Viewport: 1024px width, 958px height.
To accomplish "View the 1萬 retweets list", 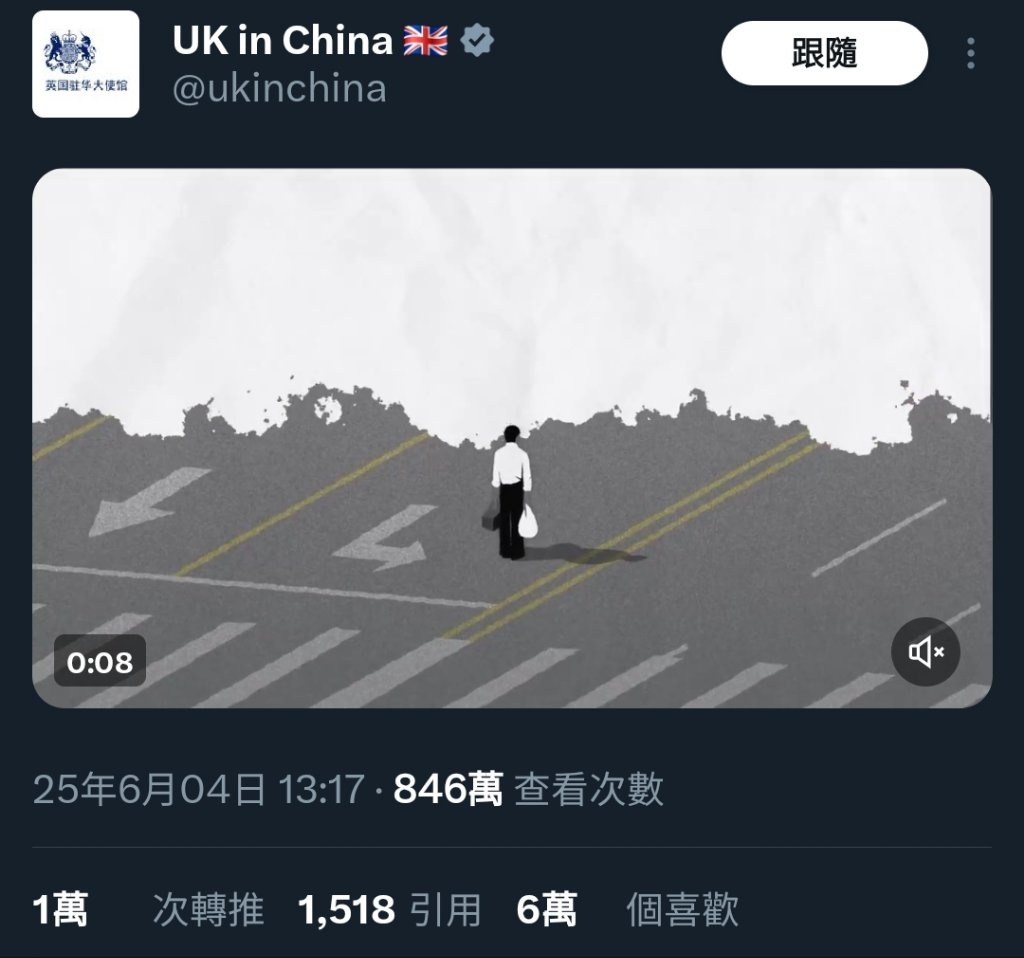I will 60,909.
